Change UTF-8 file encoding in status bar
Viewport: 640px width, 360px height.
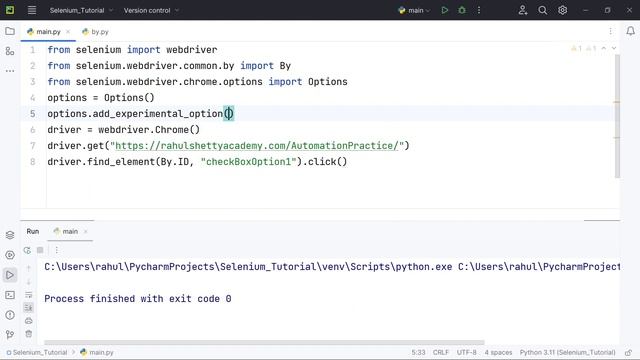(x=467, y=353)
